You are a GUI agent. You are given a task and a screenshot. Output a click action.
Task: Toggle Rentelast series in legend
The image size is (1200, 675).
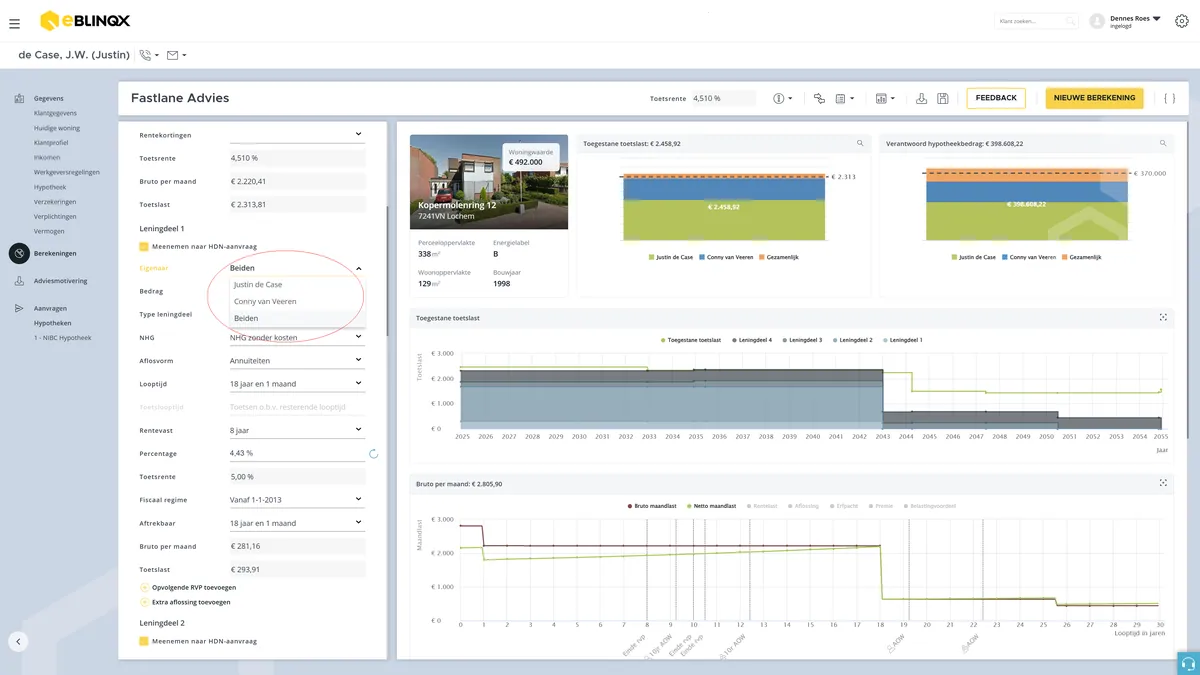click(x=761, y=506)
